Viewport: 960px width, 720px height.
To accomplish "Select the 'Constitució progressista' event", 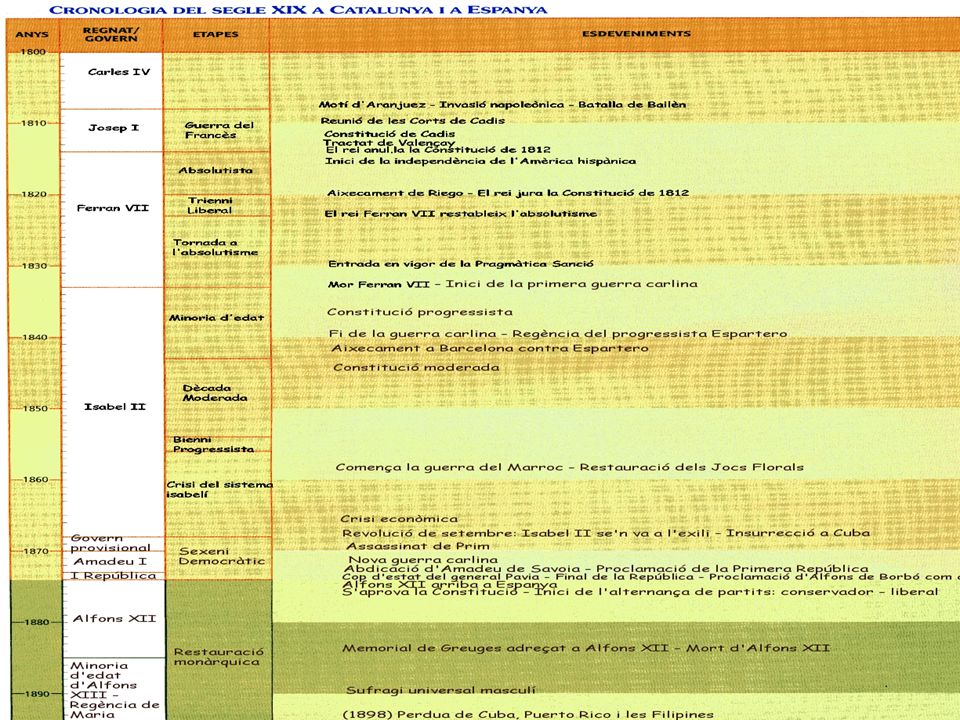I will 420,312.
